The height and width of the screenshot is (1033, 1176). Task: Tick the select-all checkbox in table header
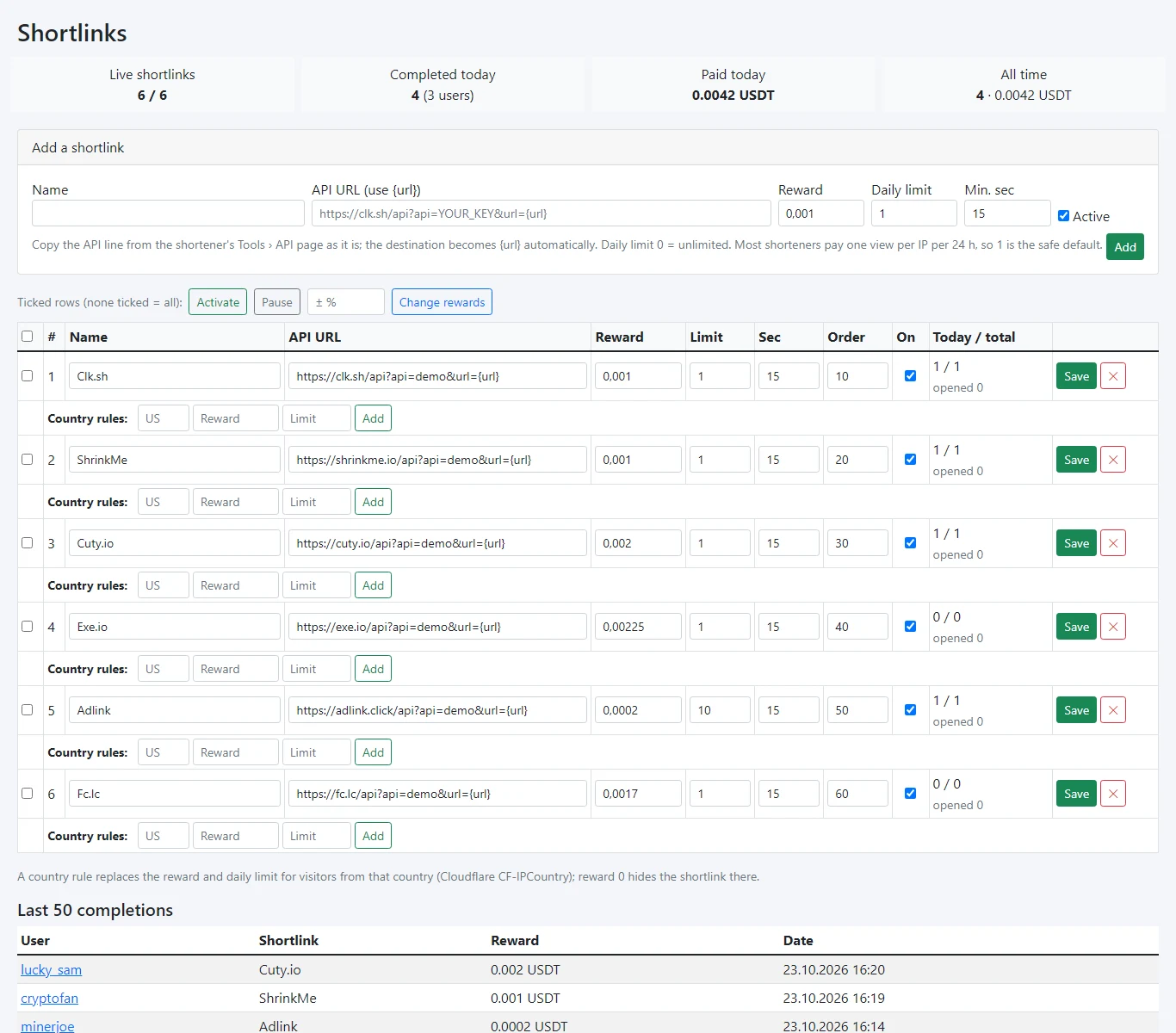[27, 337]
